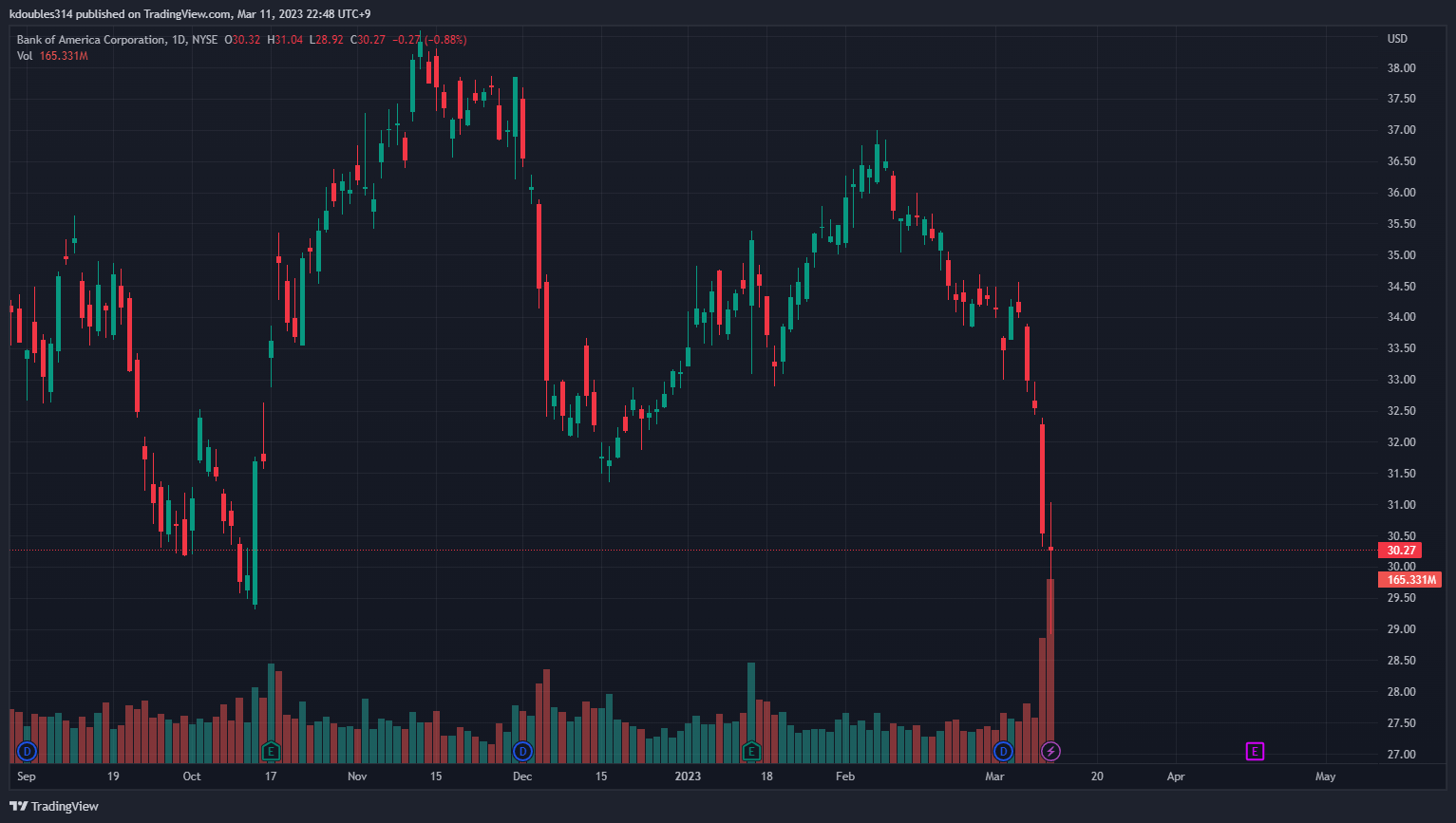Click the December dividend D marker
The width and height of the screenshot is (1456, 823).
522,752
